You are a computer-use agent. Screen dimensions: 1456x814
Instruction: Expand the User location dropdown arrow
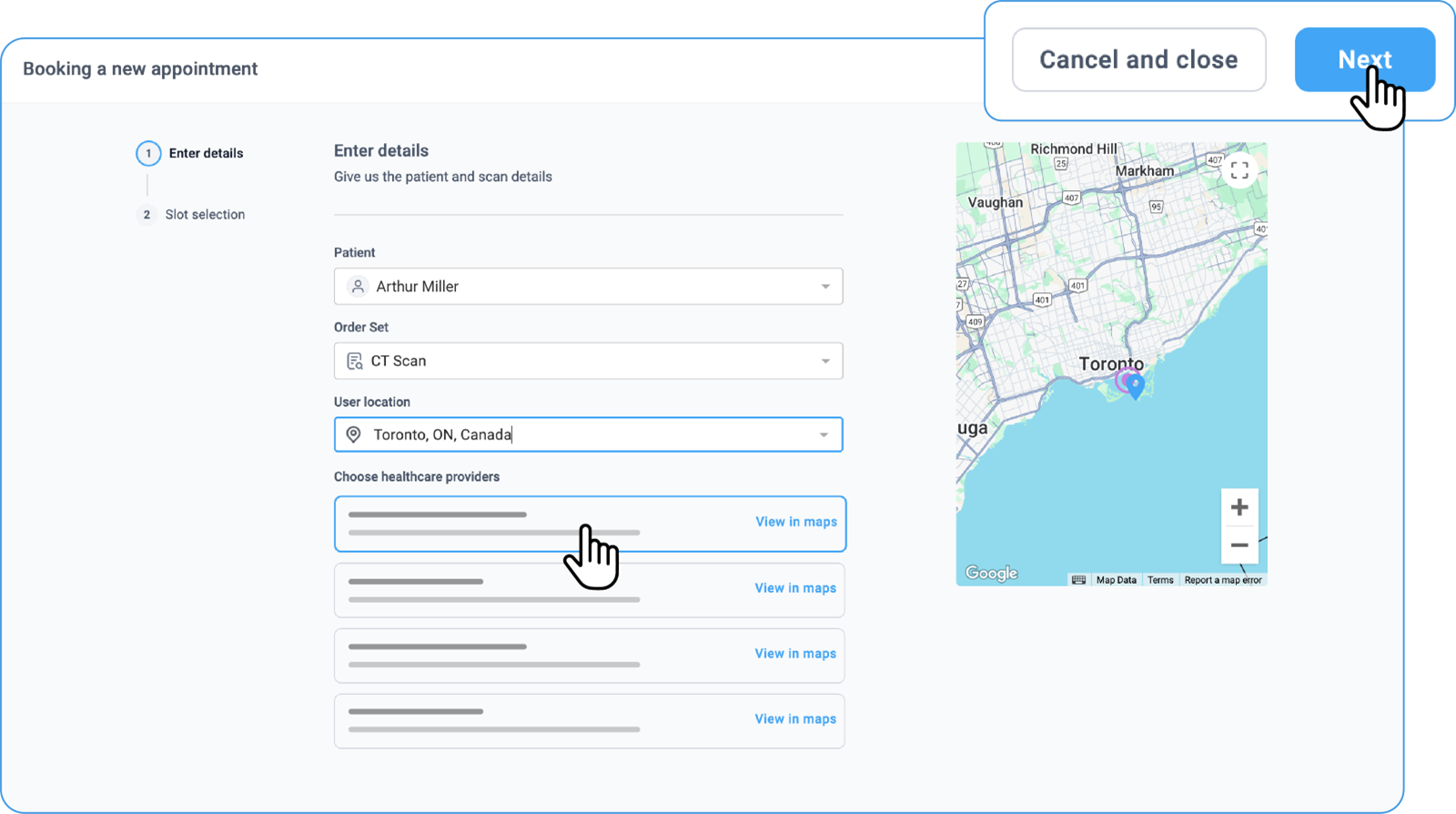(x=824, y=435)
